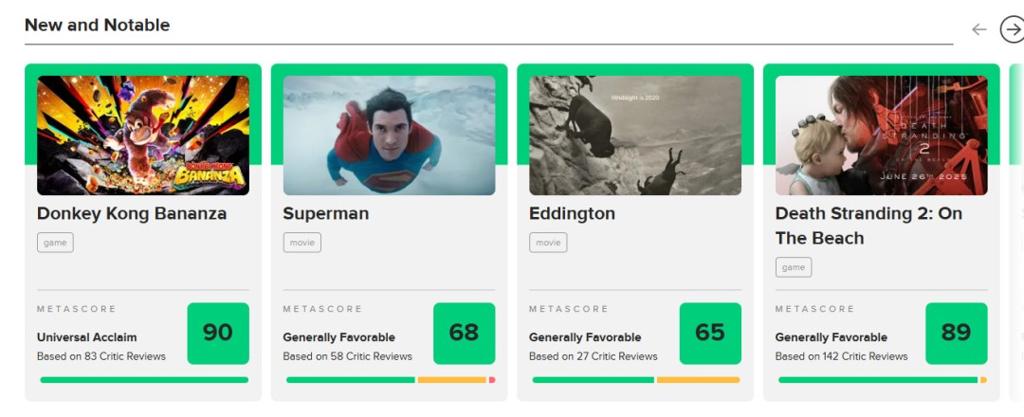Viewport: 1024px width, 417px height.
Task: Click the movie tag under Superman
Action: (x=302, y=243)
